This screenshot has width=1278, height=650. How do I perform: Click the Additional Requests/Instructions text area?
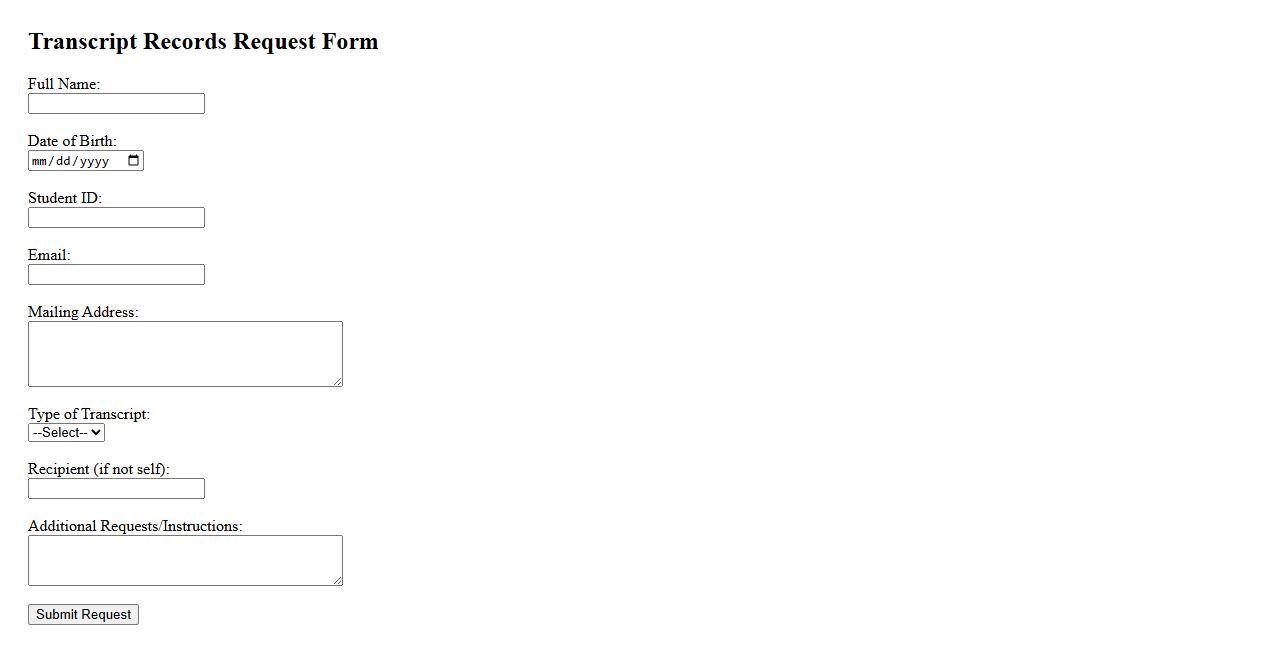(x=185, y=560)
